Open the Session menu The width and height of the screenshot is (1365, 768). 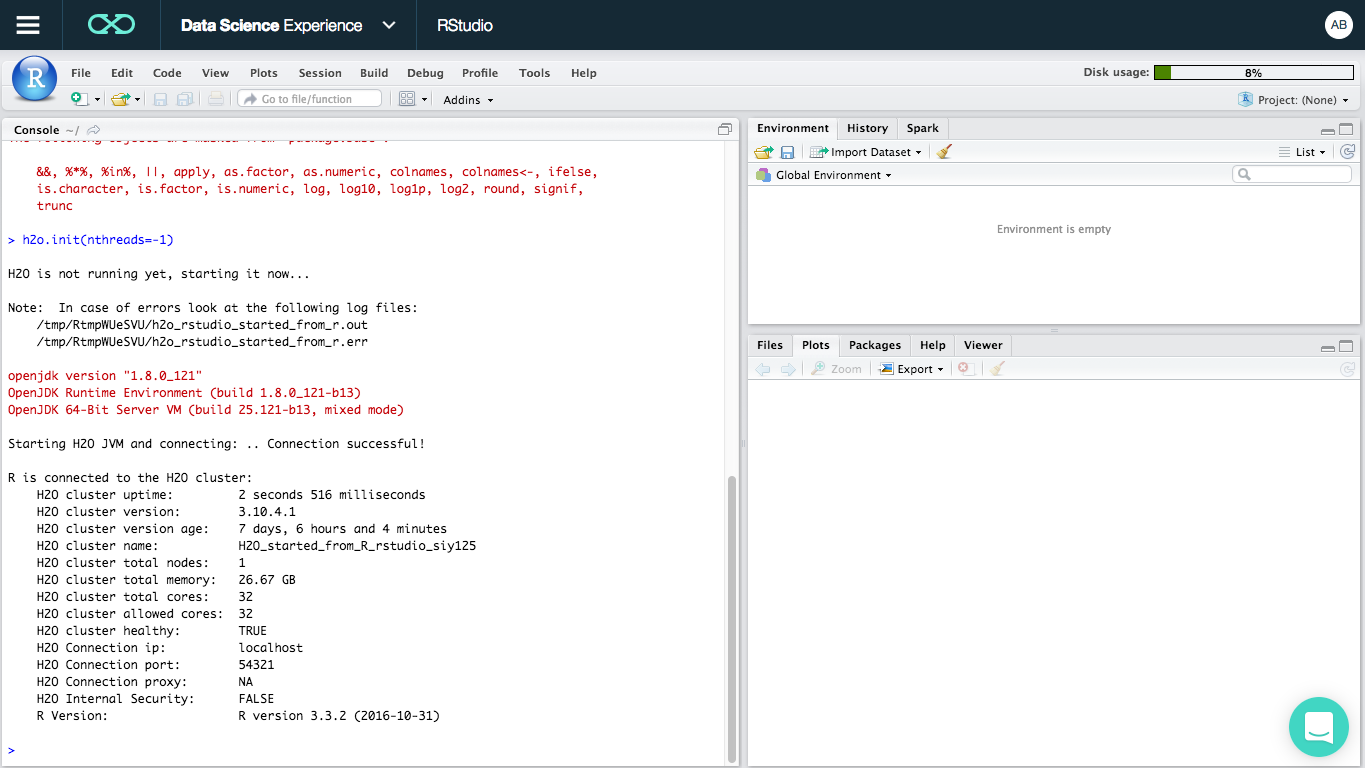tap(320, 73)
